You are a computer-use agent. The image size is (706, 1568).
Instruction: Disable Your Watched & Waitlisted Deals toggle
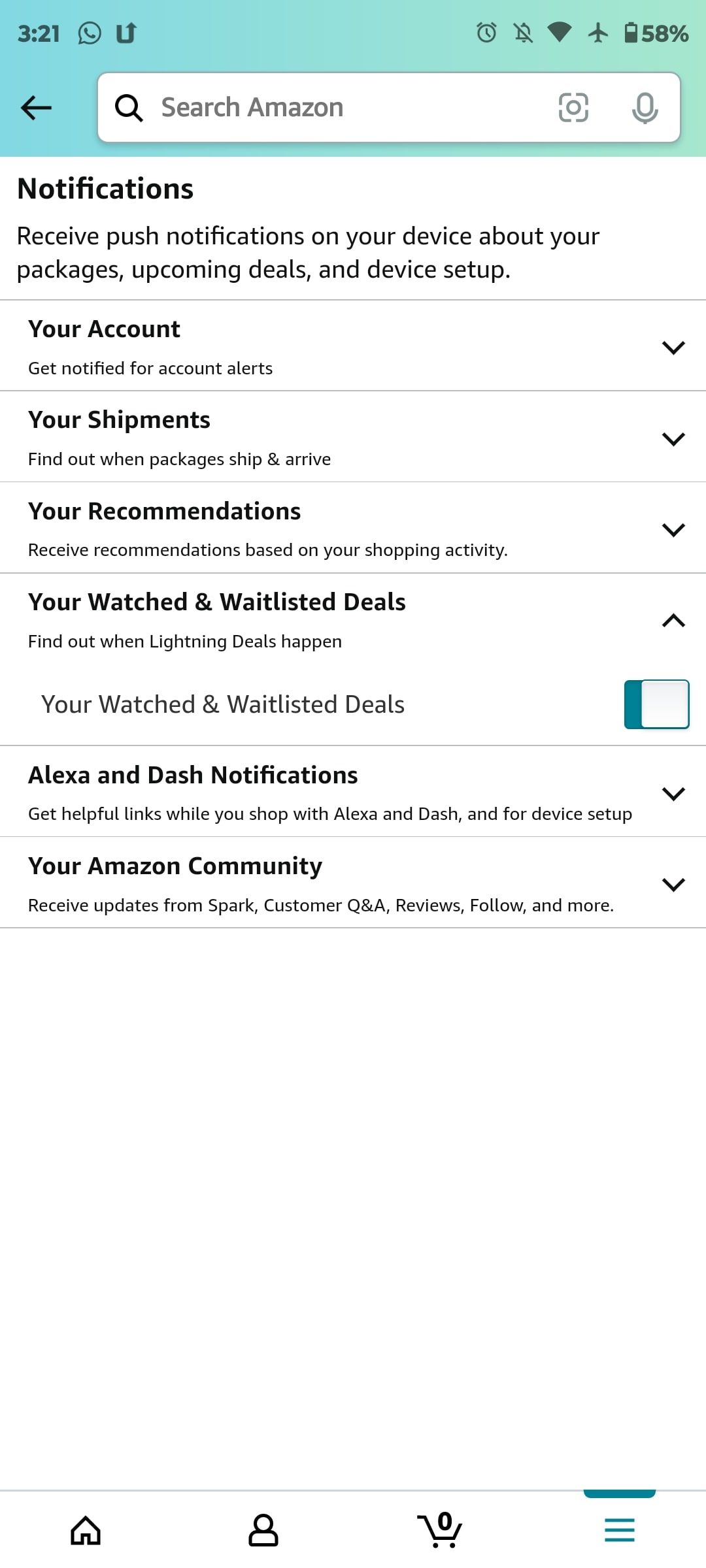click(x=656, y=704)
